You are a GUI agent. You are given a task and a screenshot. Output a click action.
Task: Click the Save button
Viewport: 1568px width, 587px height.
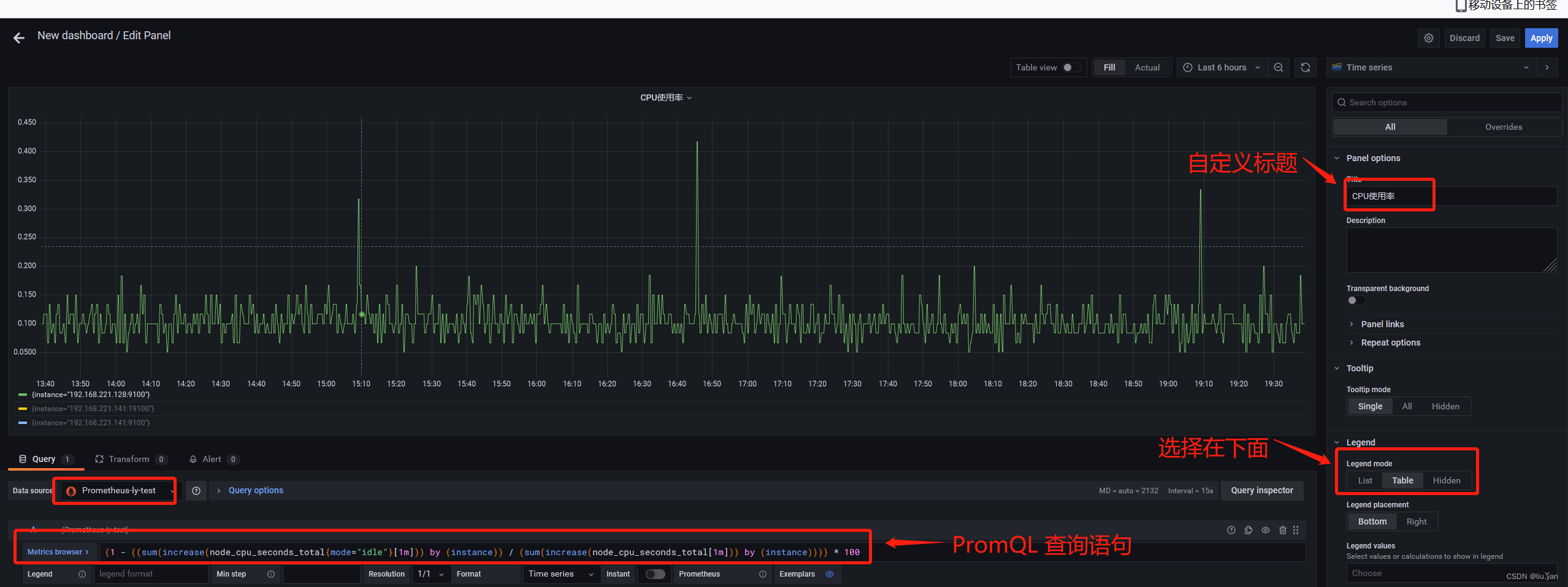pos(1505,38)
